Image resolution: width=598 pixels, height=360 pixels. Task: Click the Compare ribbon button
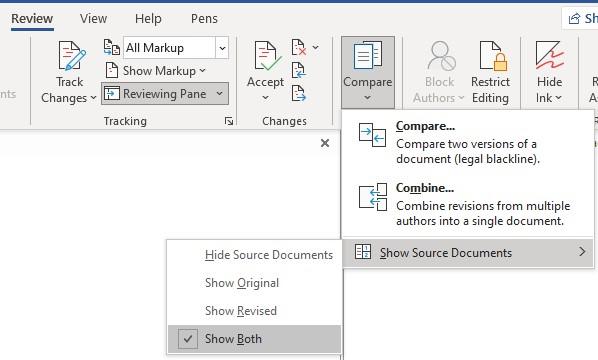point(368,72)
